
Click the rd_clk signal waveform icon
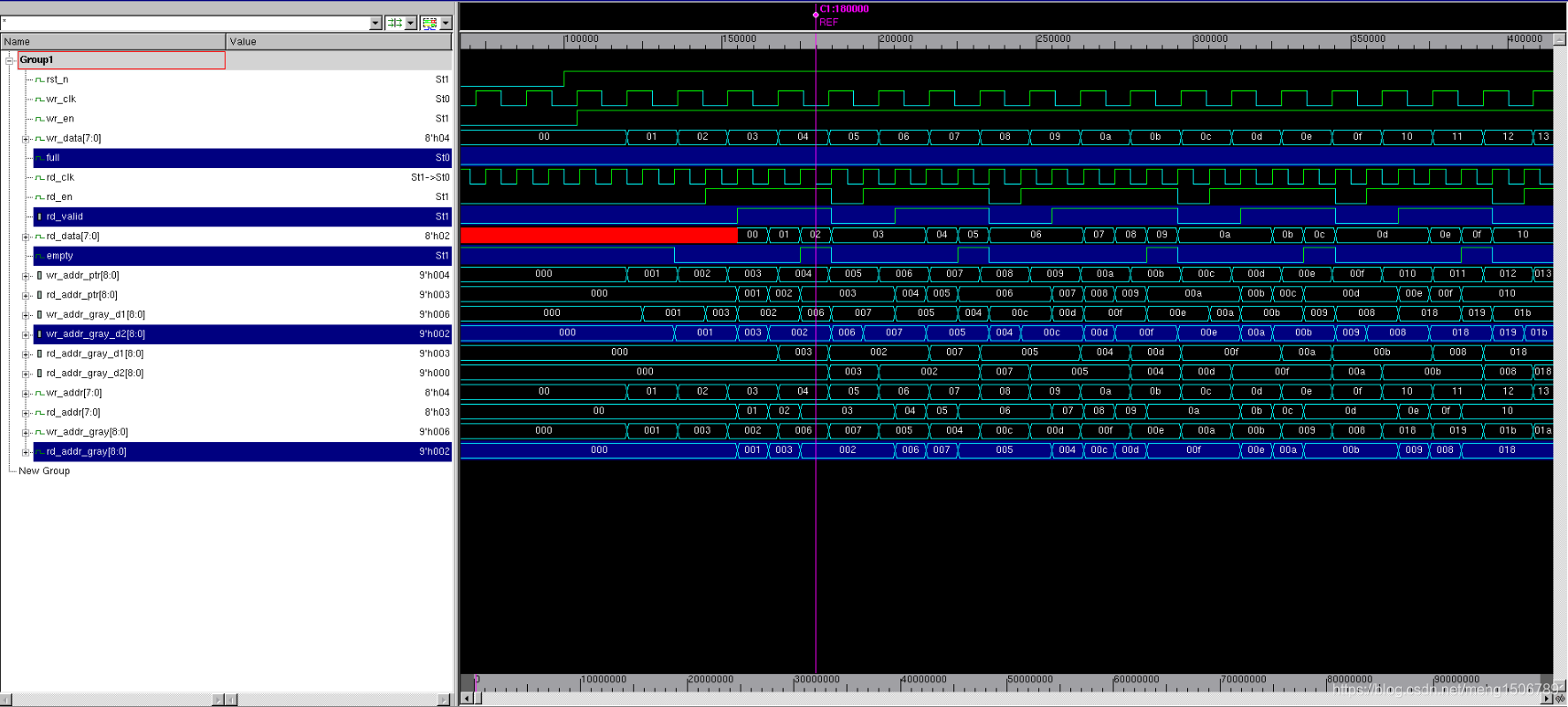(x=39, y=178)
